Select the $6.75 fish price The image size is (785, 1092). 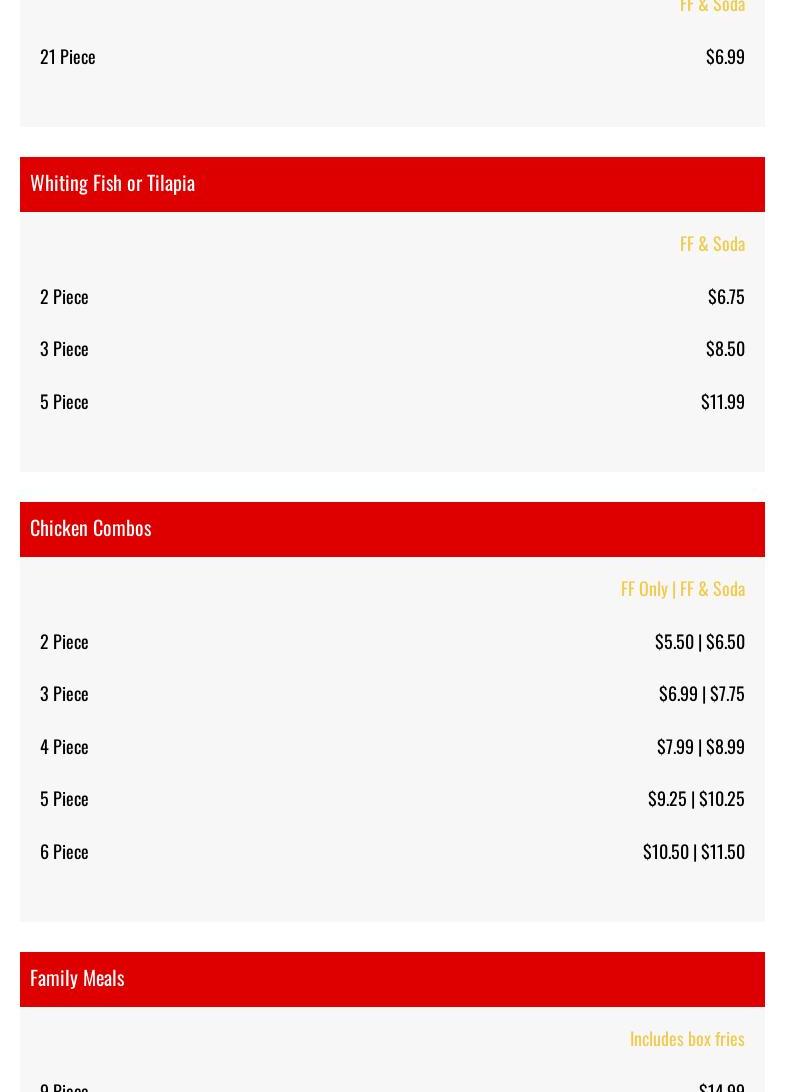pyautogui.click(x=726, y=297)
